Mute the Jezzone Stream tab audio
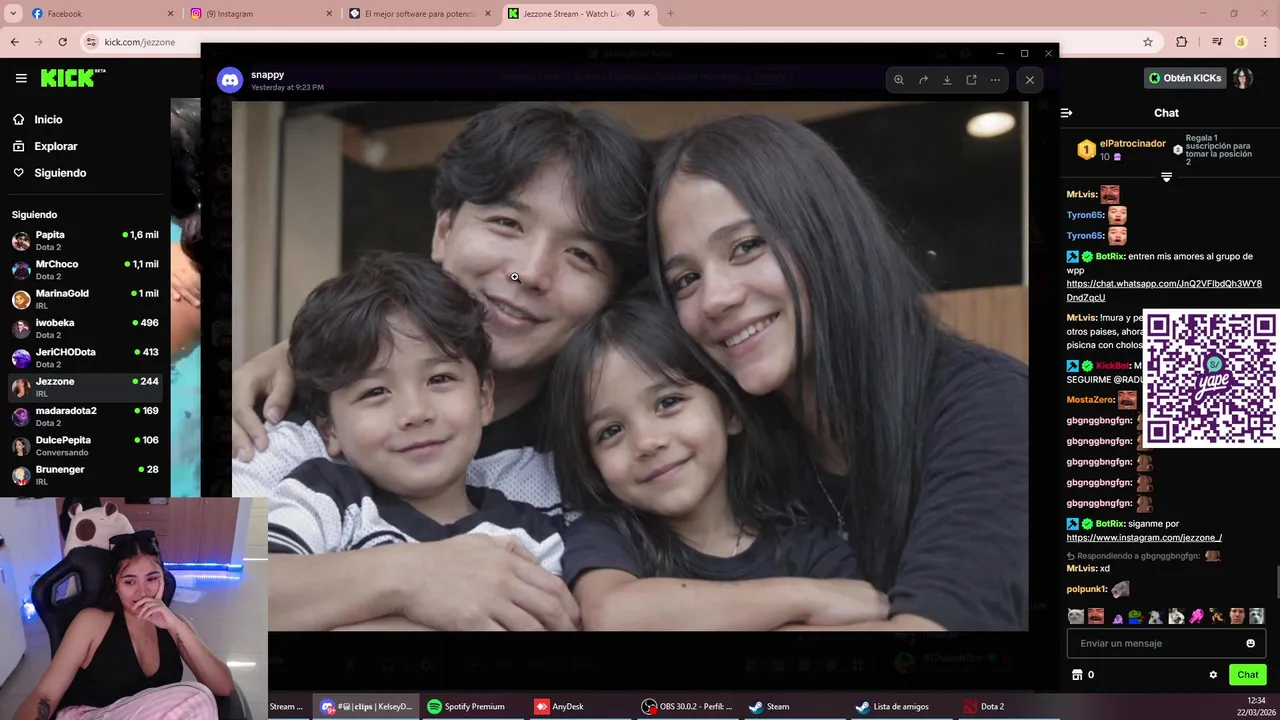 click(x=630, y=14)
